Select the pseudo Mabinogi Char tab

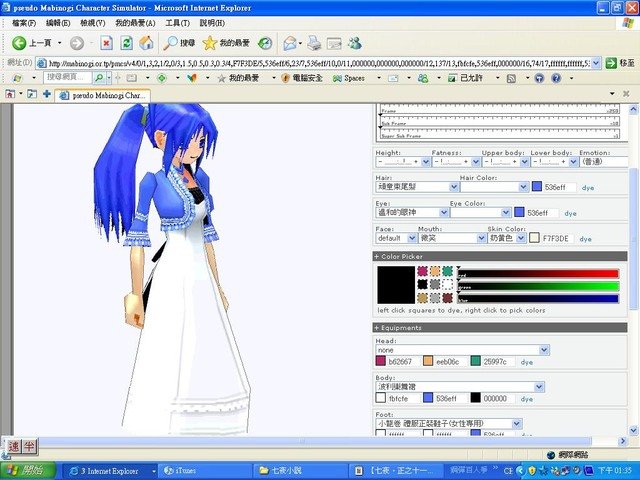click(x=103, y=96)
